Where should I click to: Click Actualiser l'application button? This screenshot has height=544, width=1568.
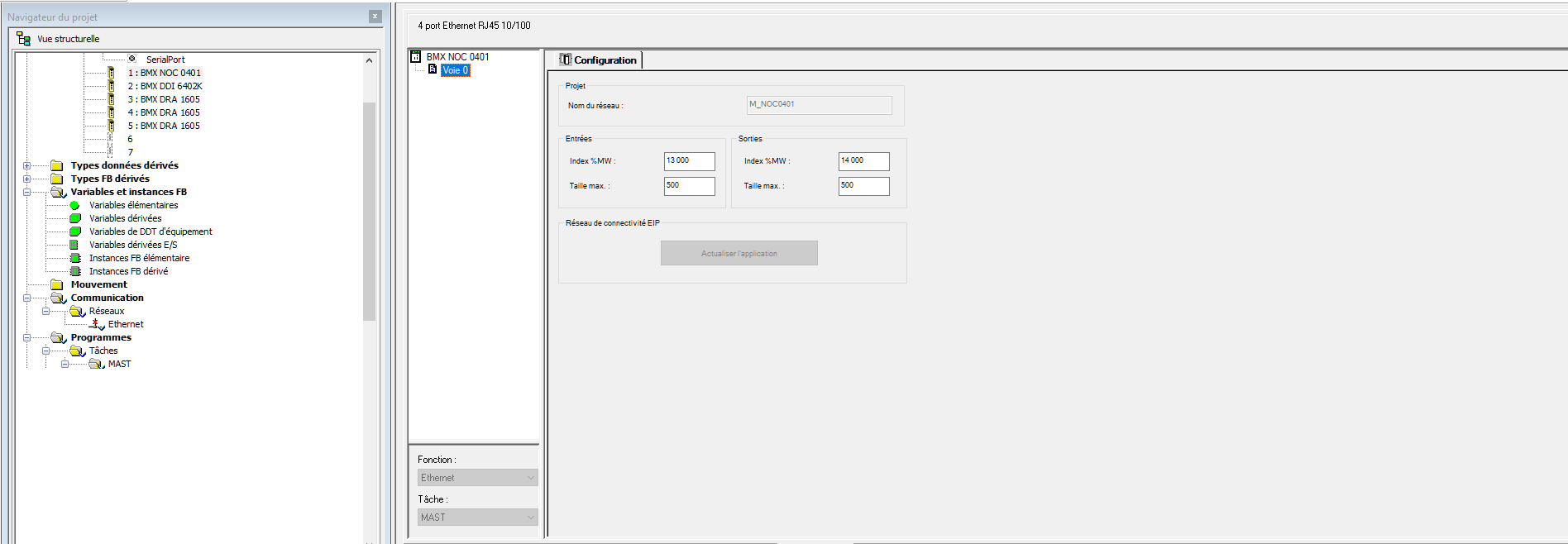(x=739, y=253)
